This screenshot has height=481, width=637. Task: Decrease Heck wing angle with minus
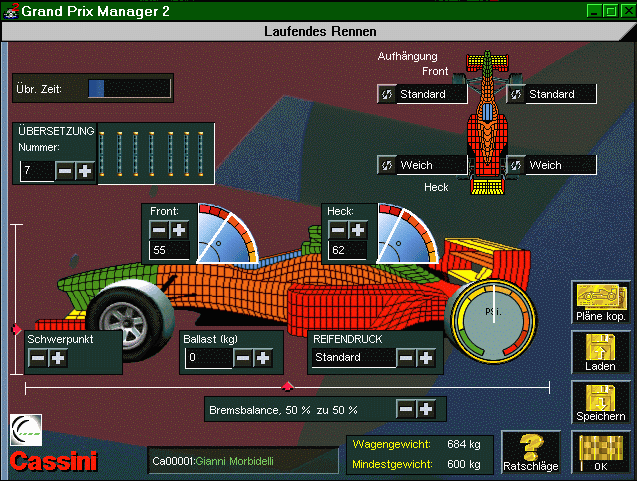click(338, 230)
